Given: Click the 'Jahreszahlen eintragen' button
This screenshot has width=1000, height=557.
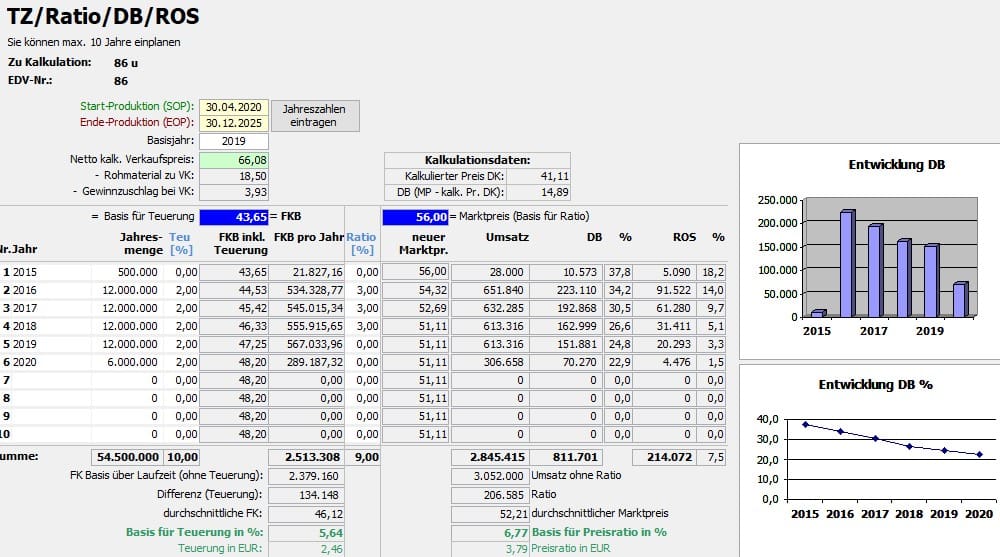Looking at the screenshot, I should pos(314,115).
